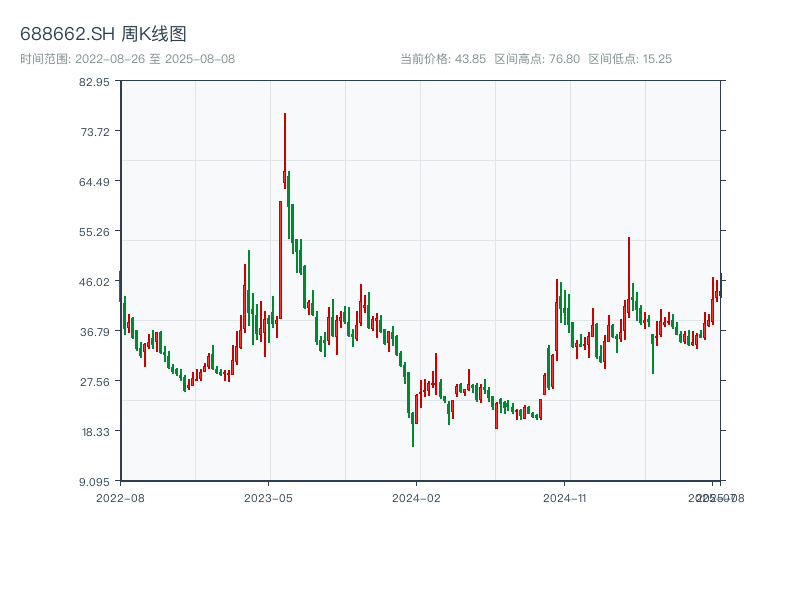Image resolution: width=800 pixels, height=600 pixels.
Task: Click the x-axis date label 2024-11
Action: (565, 498)
